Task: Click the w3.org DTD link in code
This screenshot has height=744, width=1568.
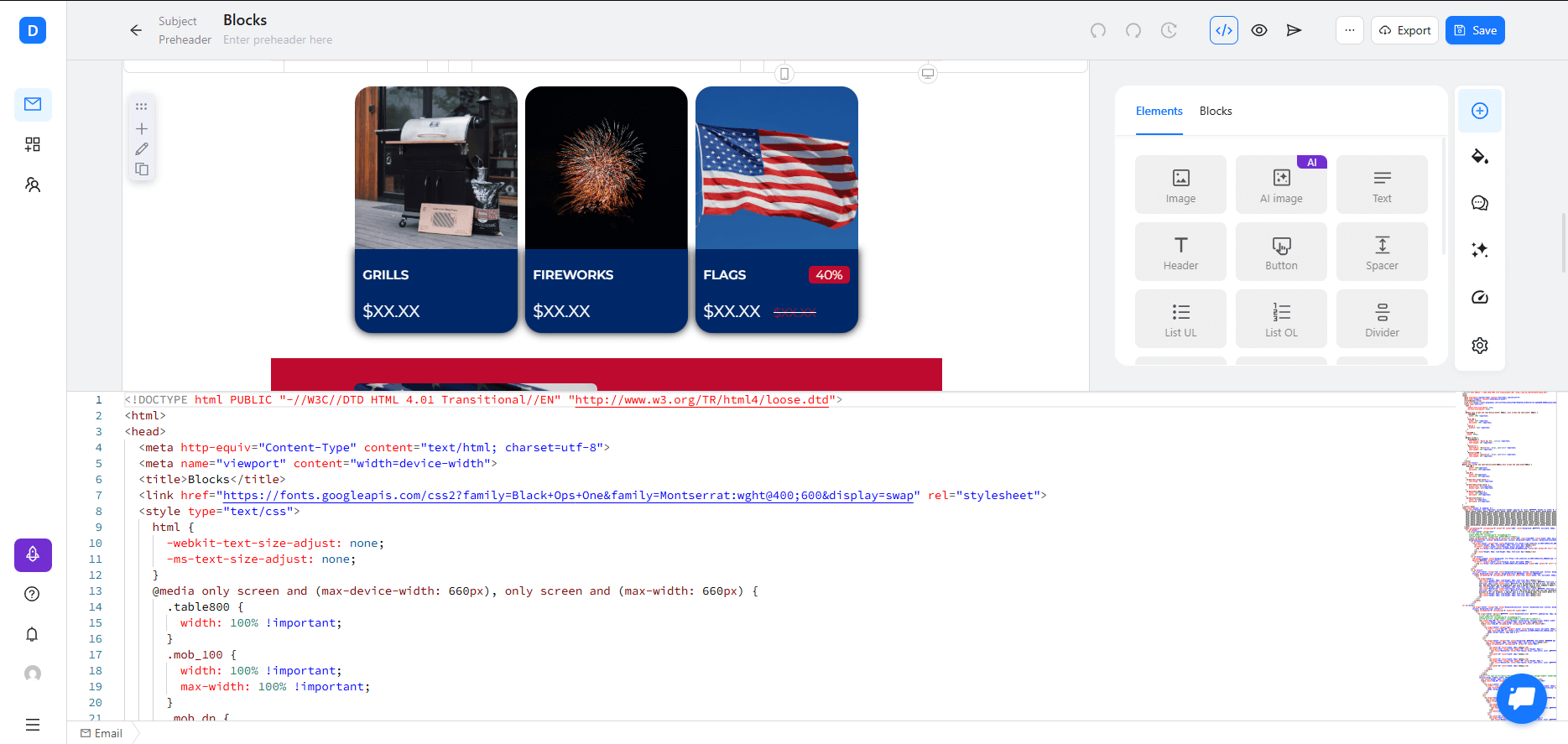Action: [x=701, y=400]
